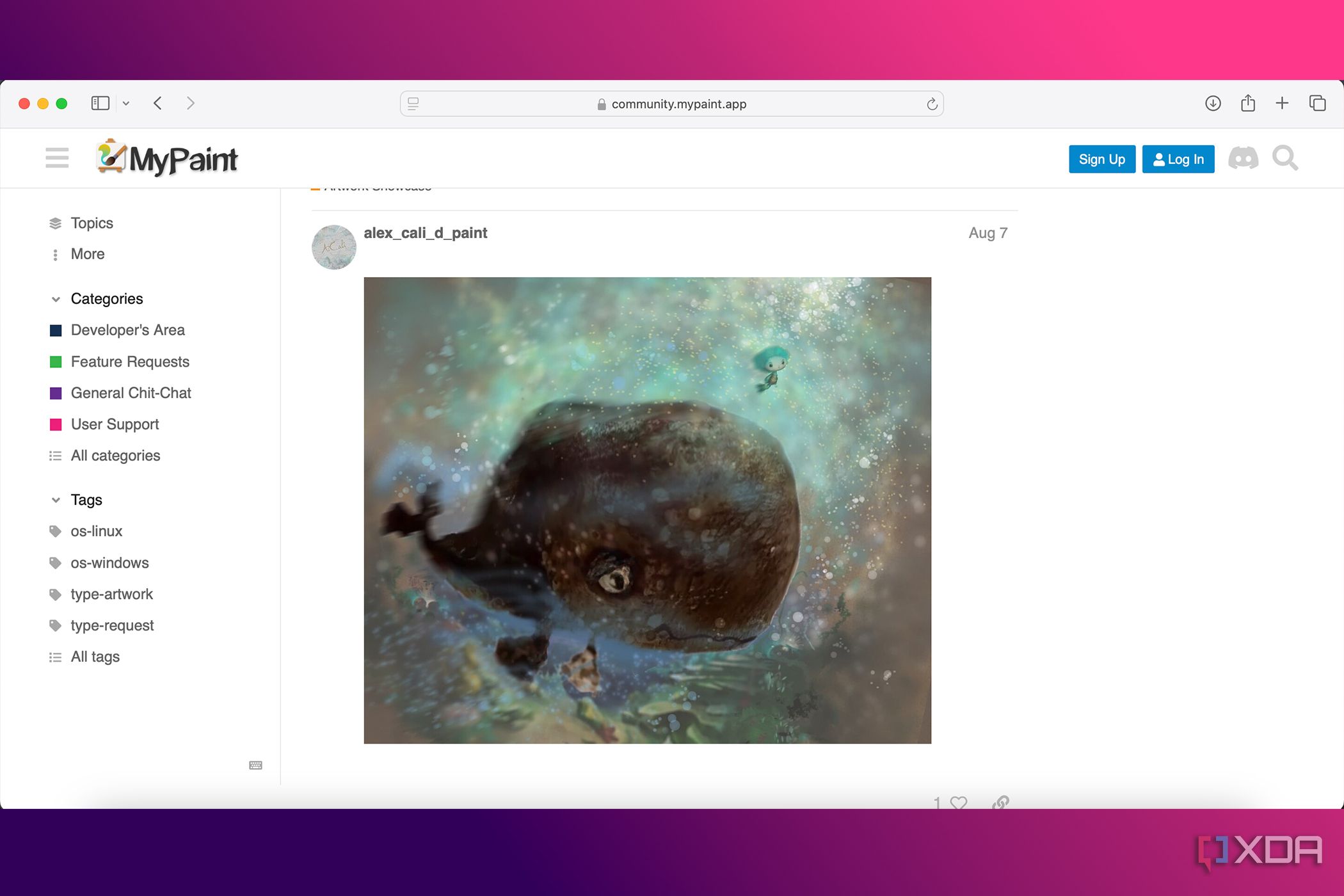Click the reader icon in address bar
The width and height of the screenshot is (1344, 896).
413,104
